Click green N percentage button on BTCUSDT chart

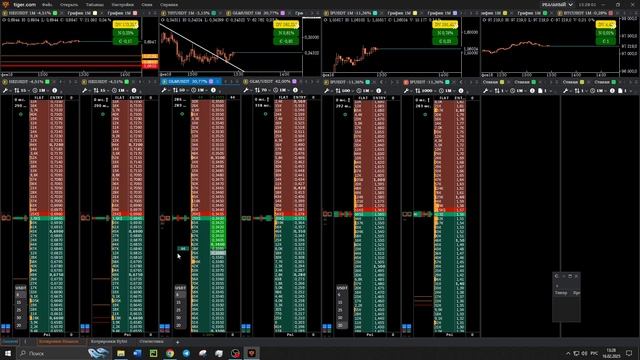pyautogui.click(x=606, y=33)
